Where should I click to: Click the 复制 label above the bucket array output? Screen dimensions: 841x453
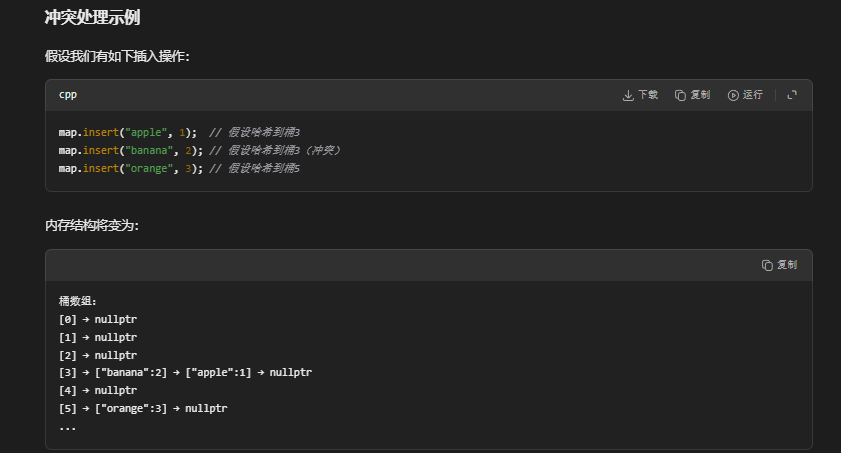(787, 265)
